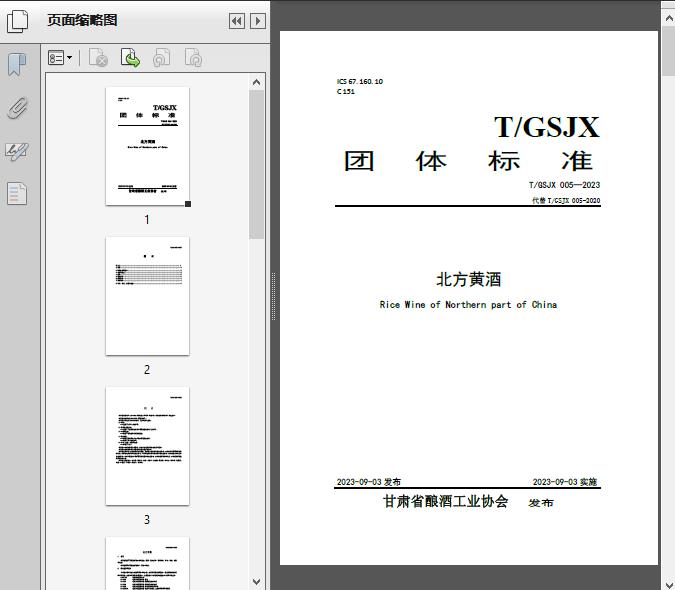Click the 2023-09-03 实施 date
The width and height of the screenshot is (675, 590).
565,482
